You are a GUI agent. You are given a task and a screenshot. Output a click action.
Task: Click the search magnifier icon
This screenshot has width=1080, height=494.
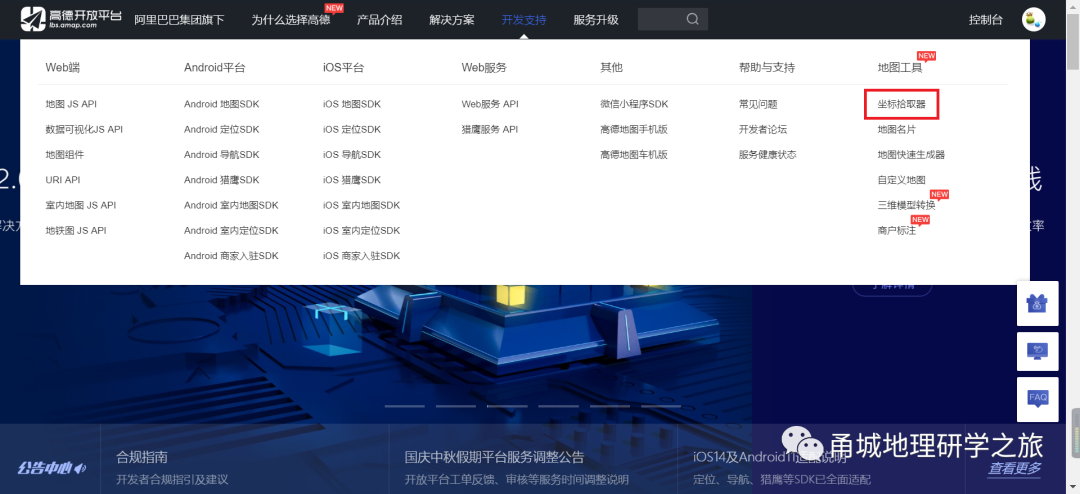coord(693,19)
